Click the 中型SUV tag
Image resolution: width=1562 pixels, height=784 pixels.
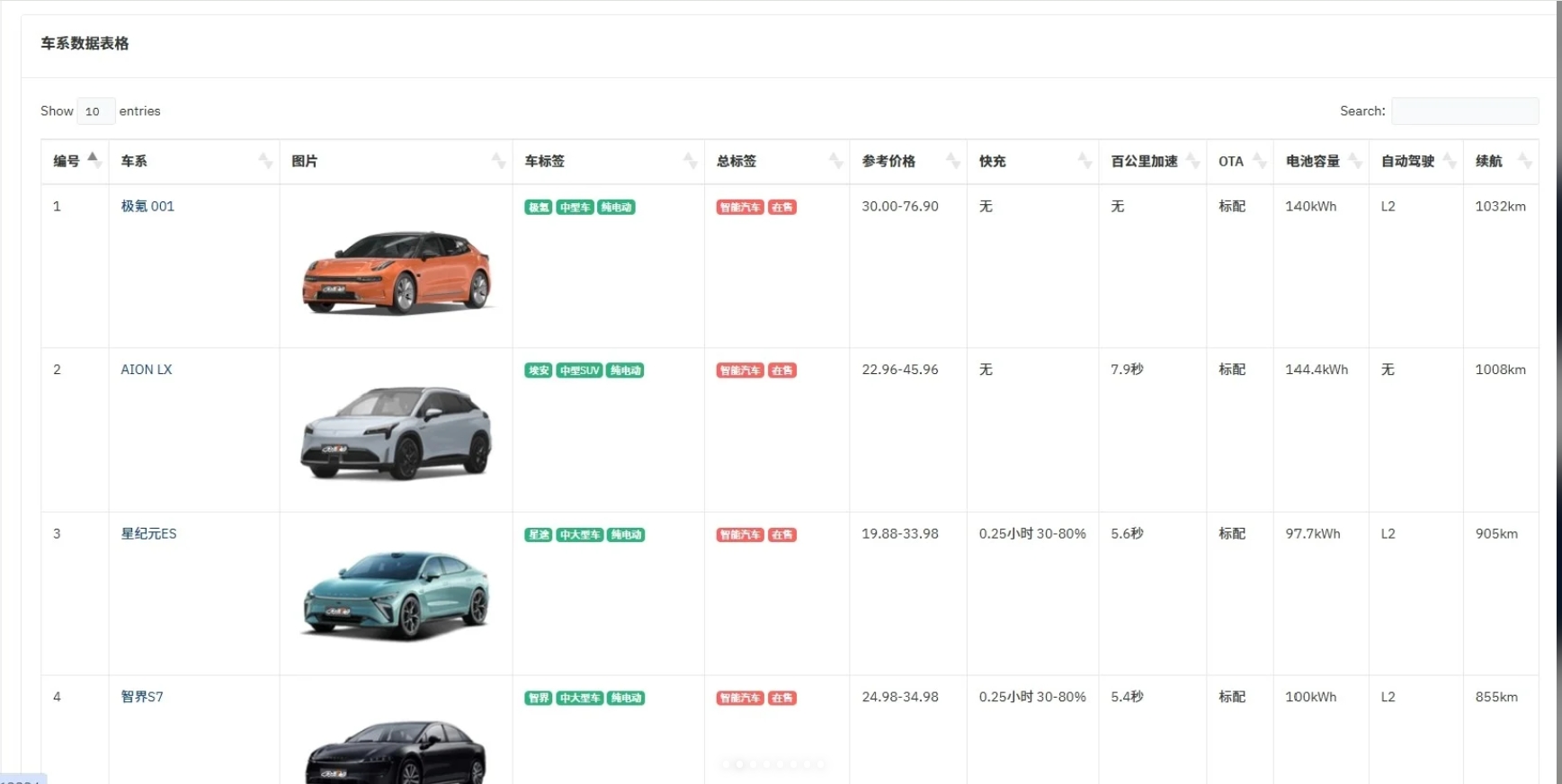coord(579,370)
